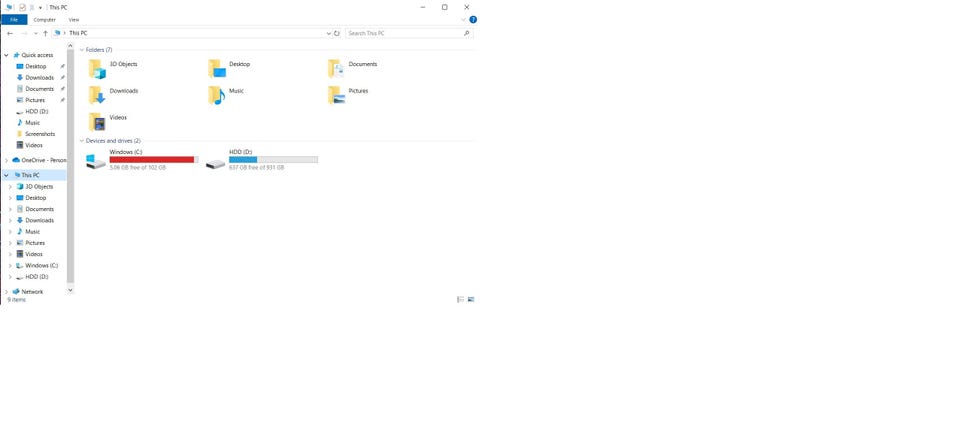Expand the OneDrive - Personal tree node
960x444 pixels.
[x=7, y=160]
